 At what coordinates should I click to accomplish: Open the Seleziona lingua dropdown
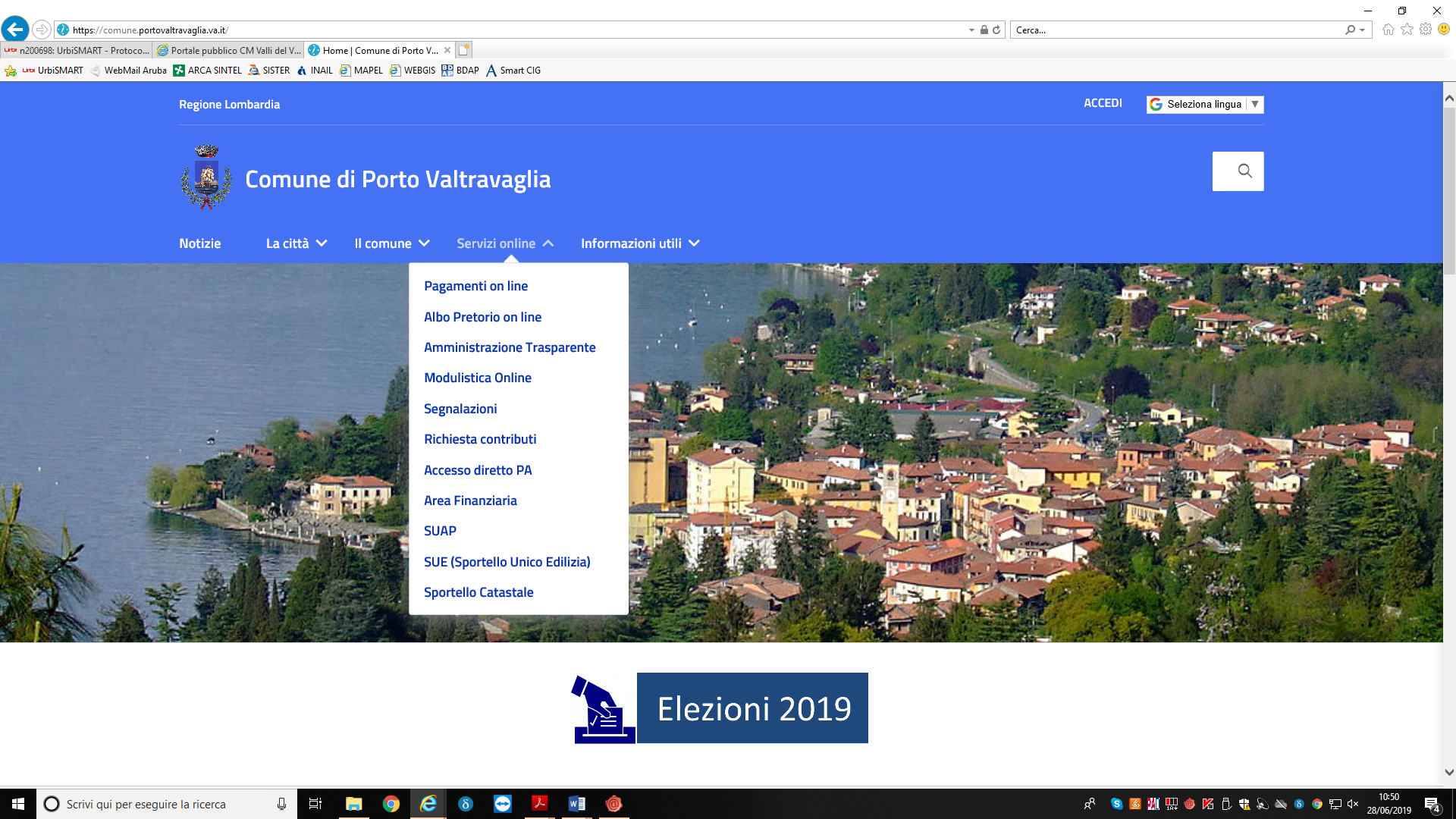point(1205,105)
